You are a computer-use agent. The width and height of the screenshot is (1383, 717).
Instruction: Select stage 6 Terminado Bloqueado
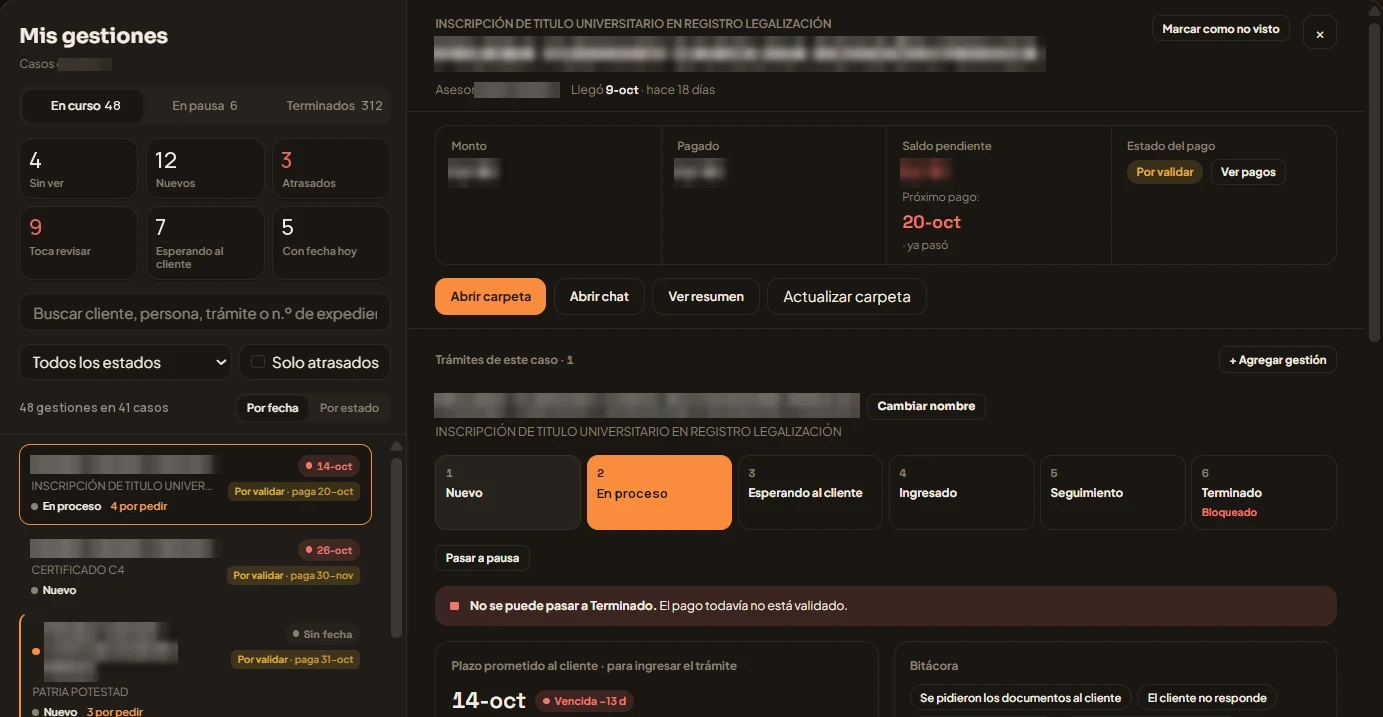(1264, 492)
